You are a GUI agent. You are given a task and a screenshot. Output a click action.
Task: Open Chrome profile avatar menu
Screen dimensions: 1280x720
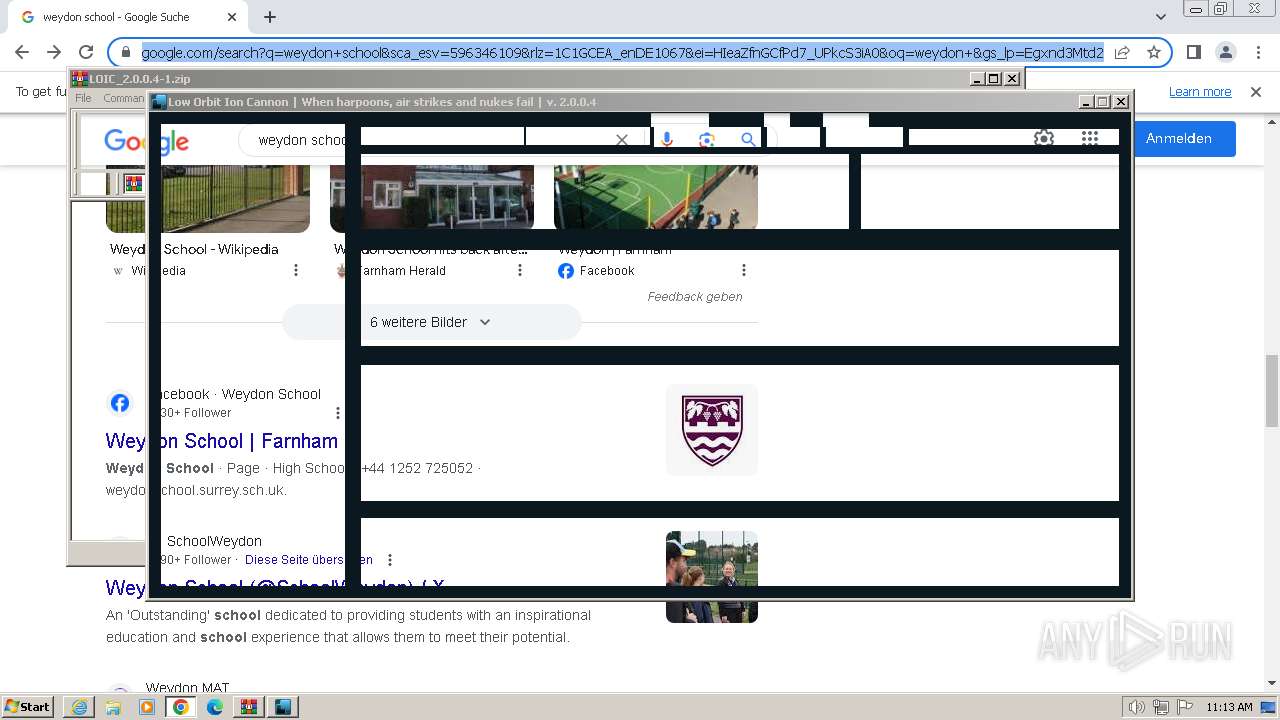click(1225, 52)
